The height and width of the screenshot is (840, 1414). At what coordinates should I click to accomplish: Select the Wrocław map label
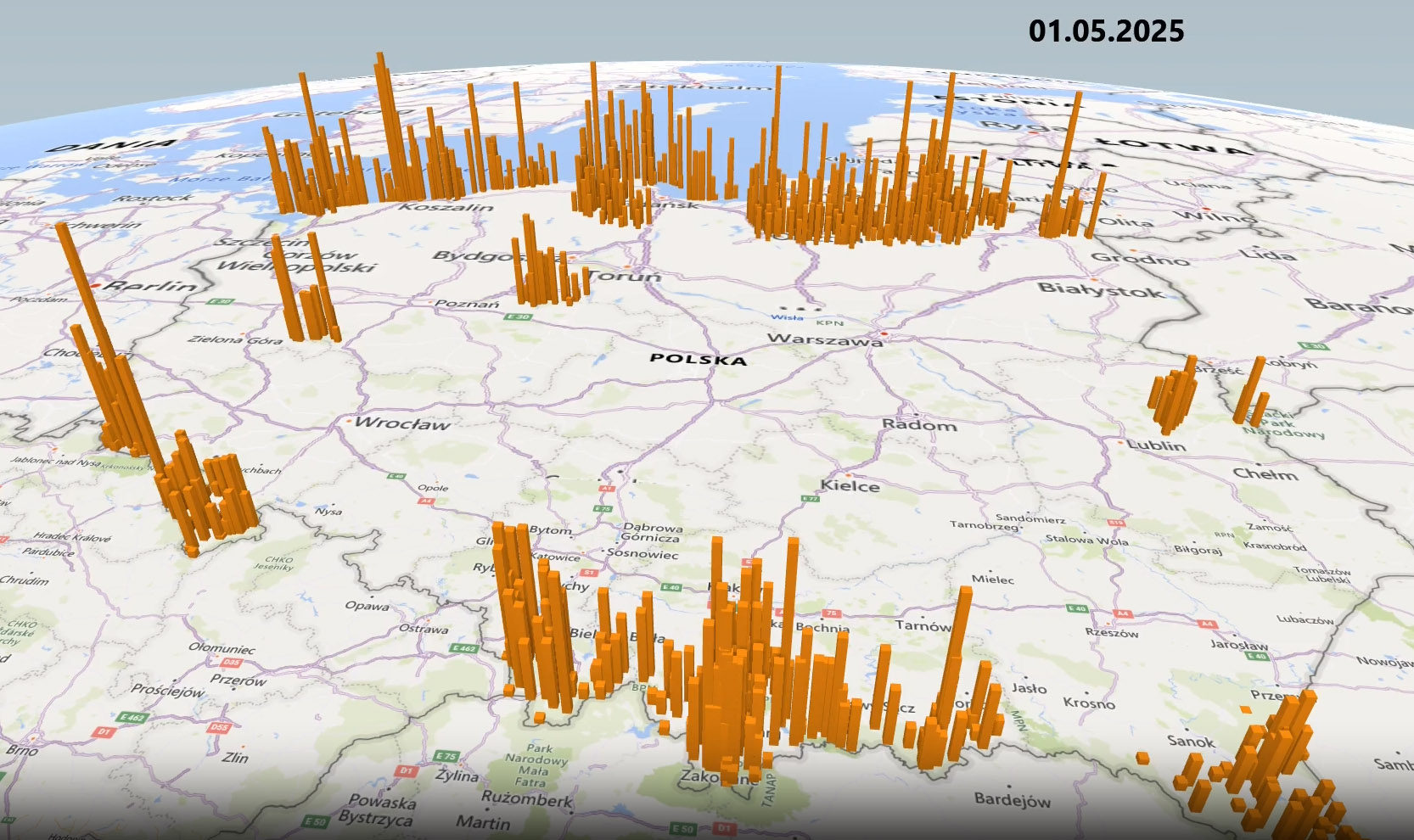click(402, 423)
